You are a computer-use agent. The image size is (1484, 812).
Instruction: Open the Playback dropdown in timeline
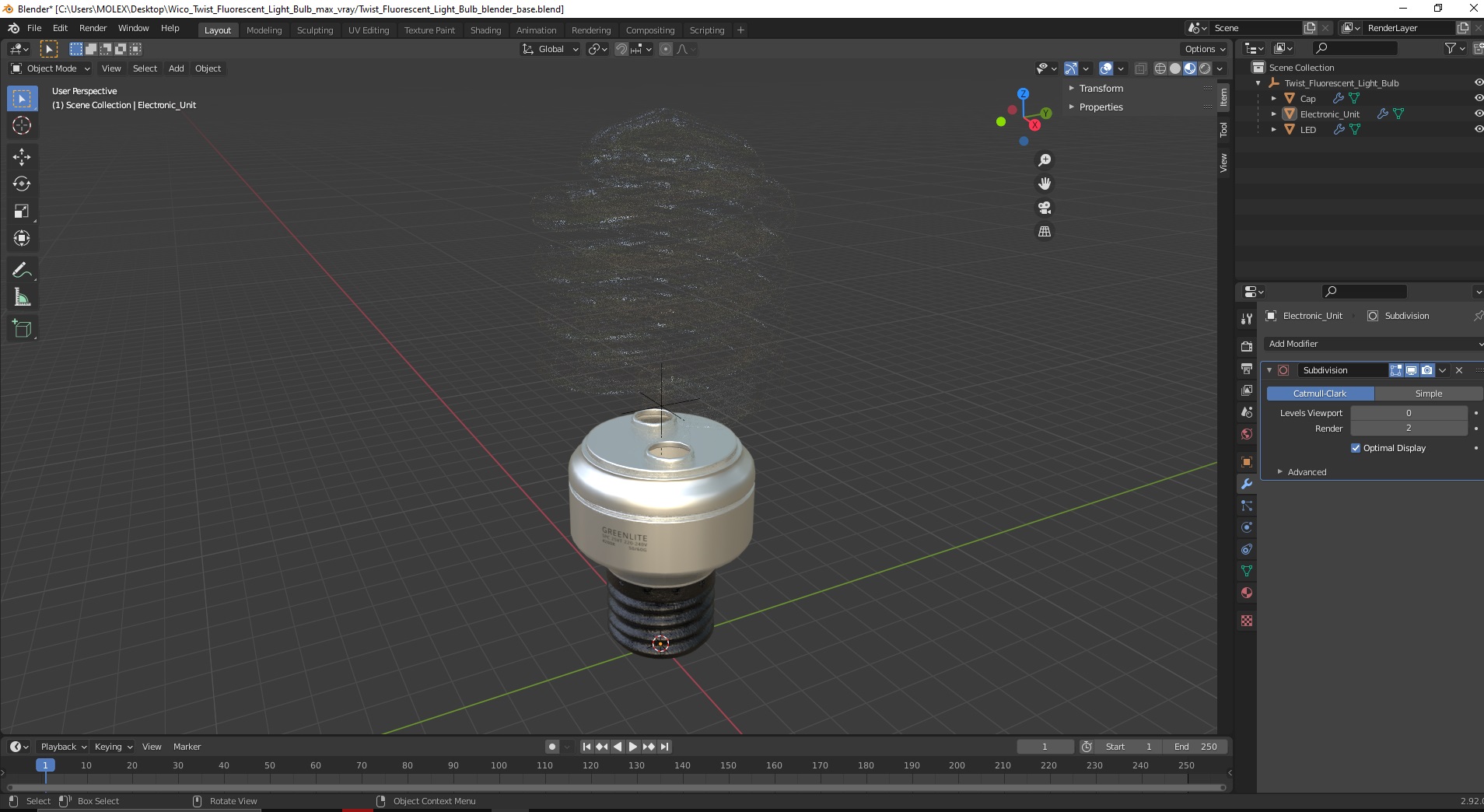point(63,747)
